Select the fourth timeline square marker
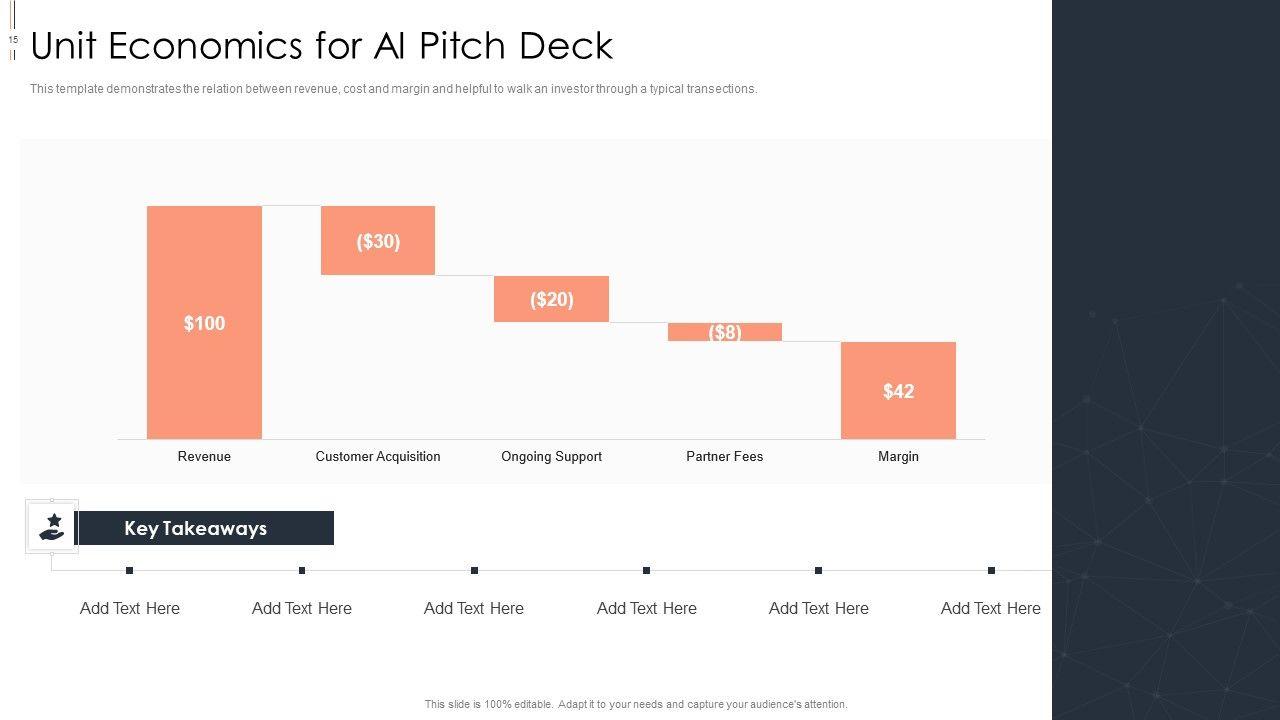 647,571
